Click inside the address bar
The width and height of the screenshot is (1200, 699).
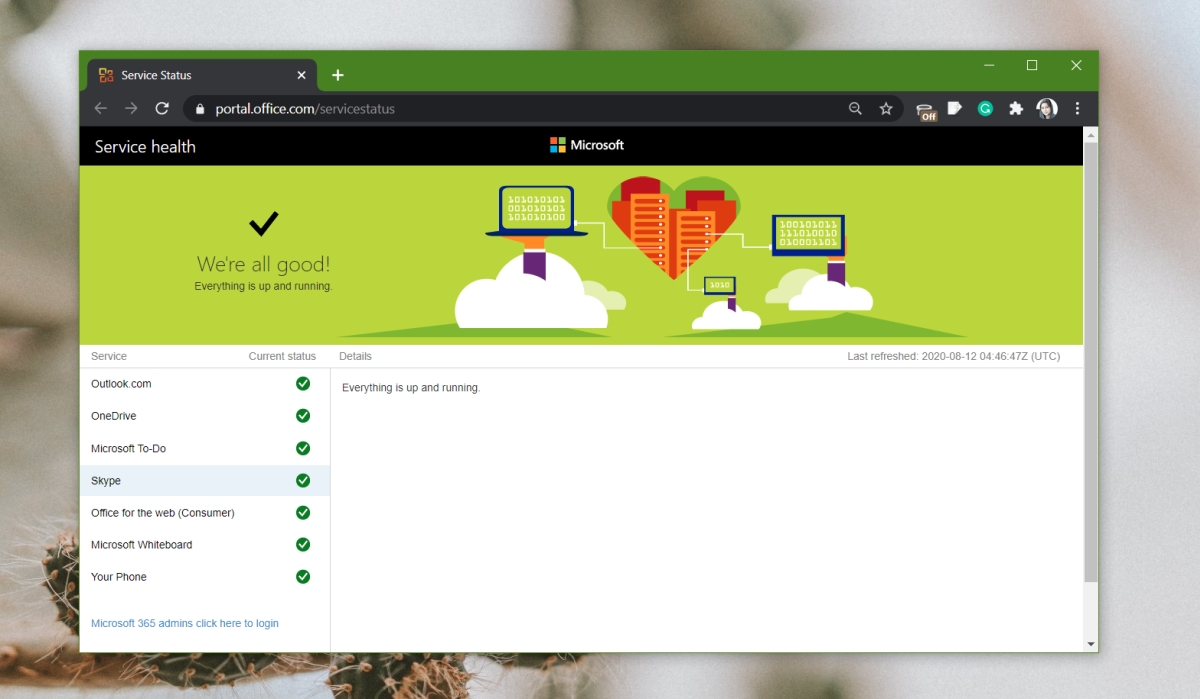tap(400, 108)
